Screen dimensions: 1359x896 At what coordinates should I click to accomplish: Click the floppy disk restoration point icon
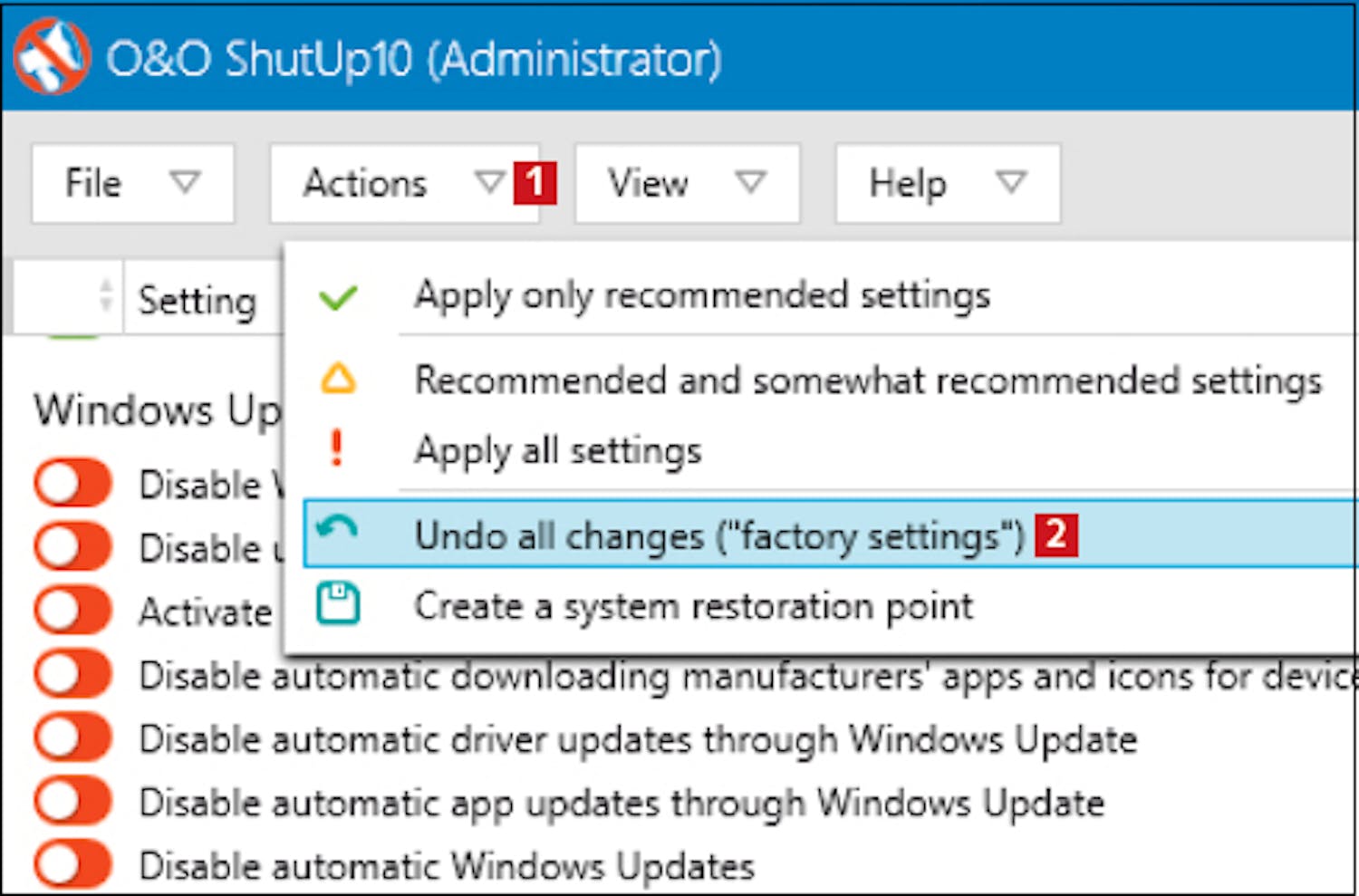pyautogui.click(x=338, y=603)
